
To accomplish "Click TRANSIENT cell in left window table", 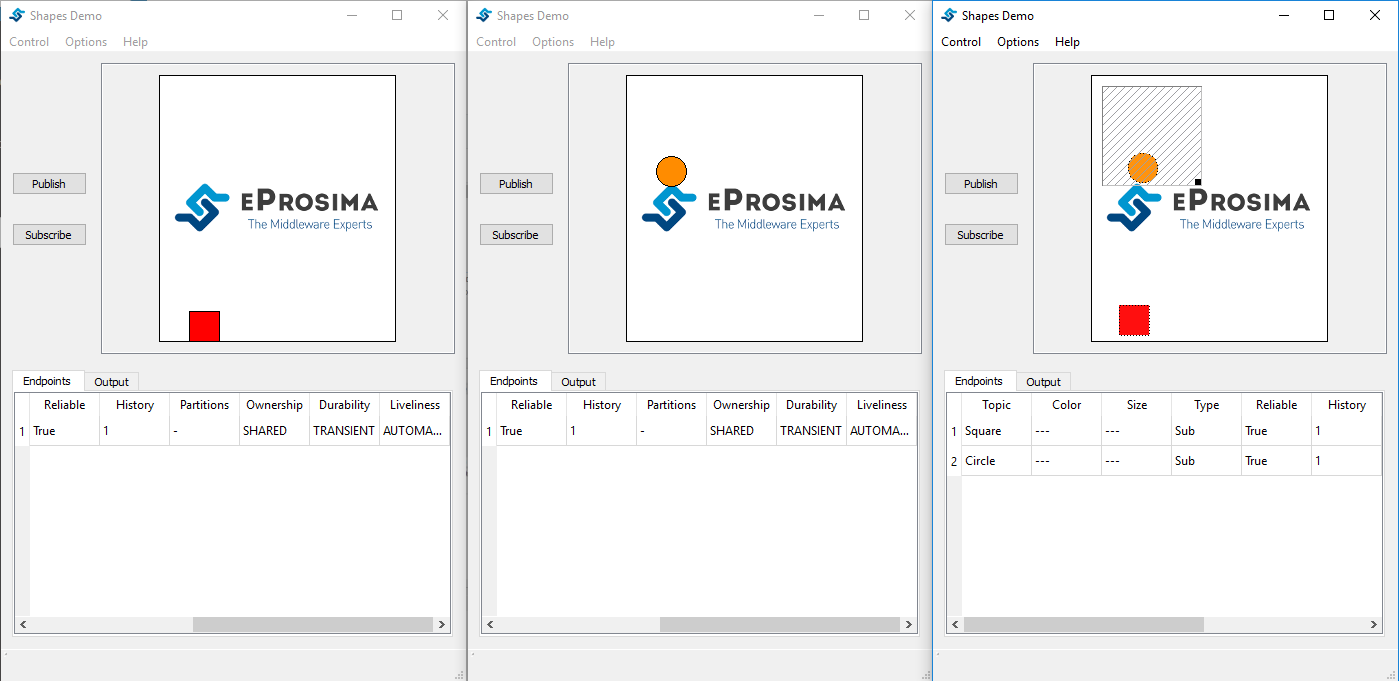I will pyautogui.click(x=344, y=431).
